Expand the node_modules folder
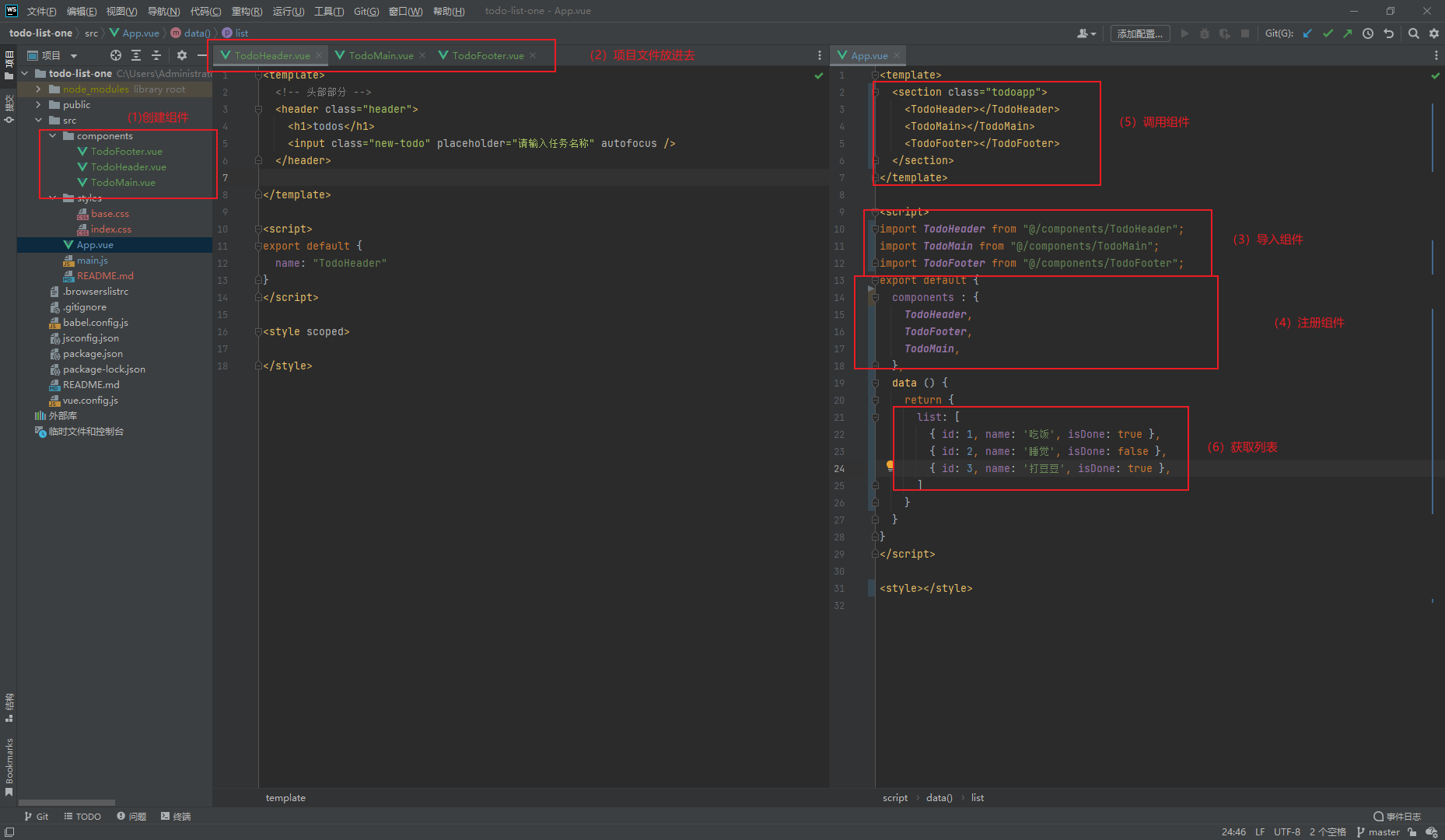This screenshot has width=1445, height=840. click(x=38, y=89)
